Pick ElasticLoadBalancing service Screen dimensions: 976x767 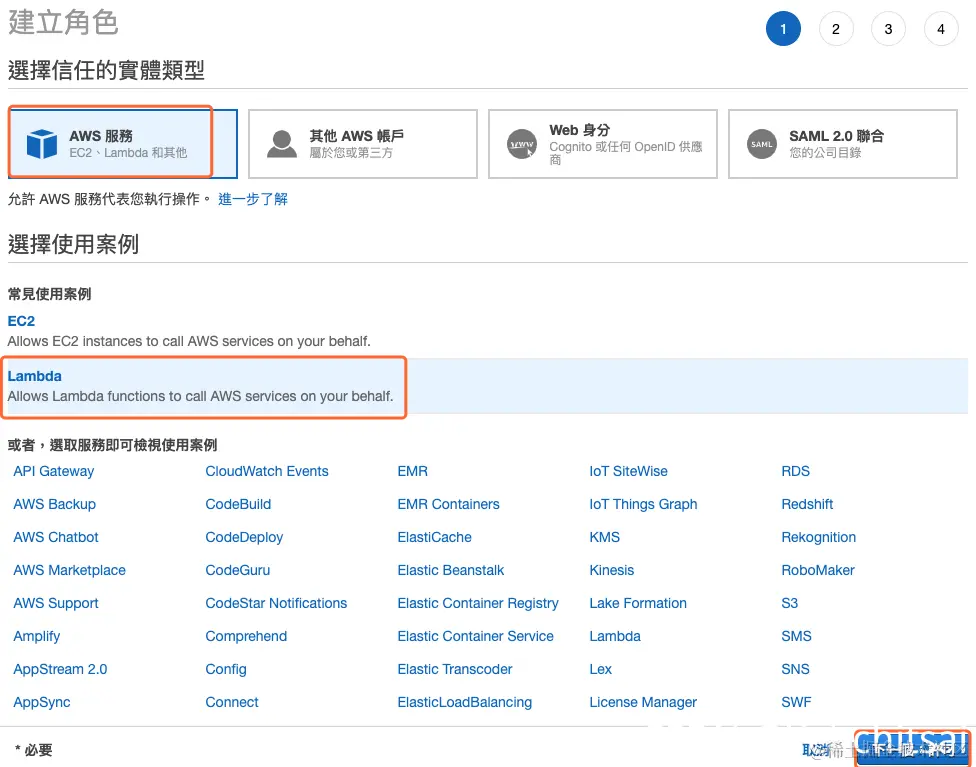pyautogui.click(x=465, y=702)
